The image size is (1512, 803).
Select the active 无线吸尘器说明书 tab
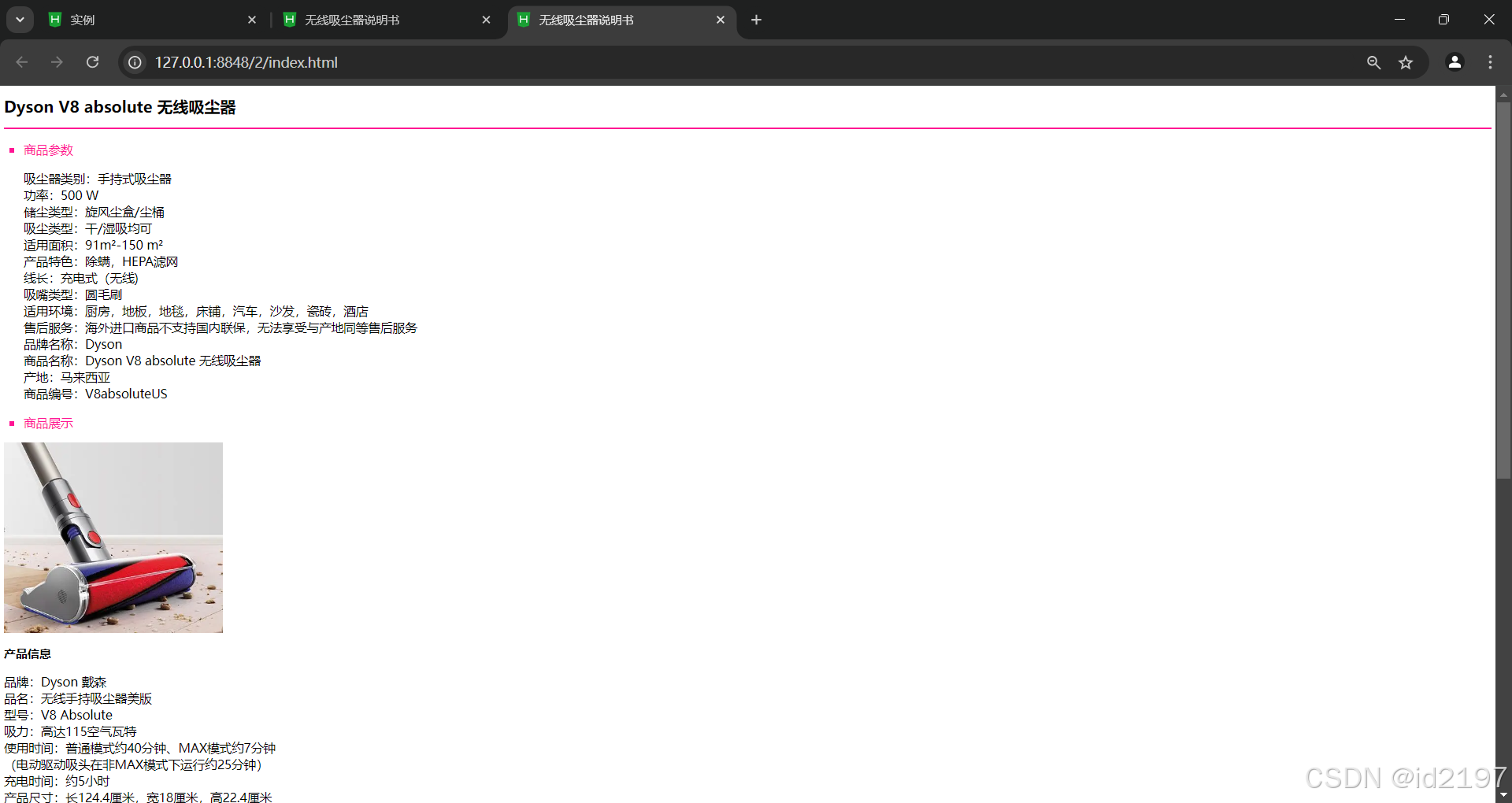tap(622, 20)
